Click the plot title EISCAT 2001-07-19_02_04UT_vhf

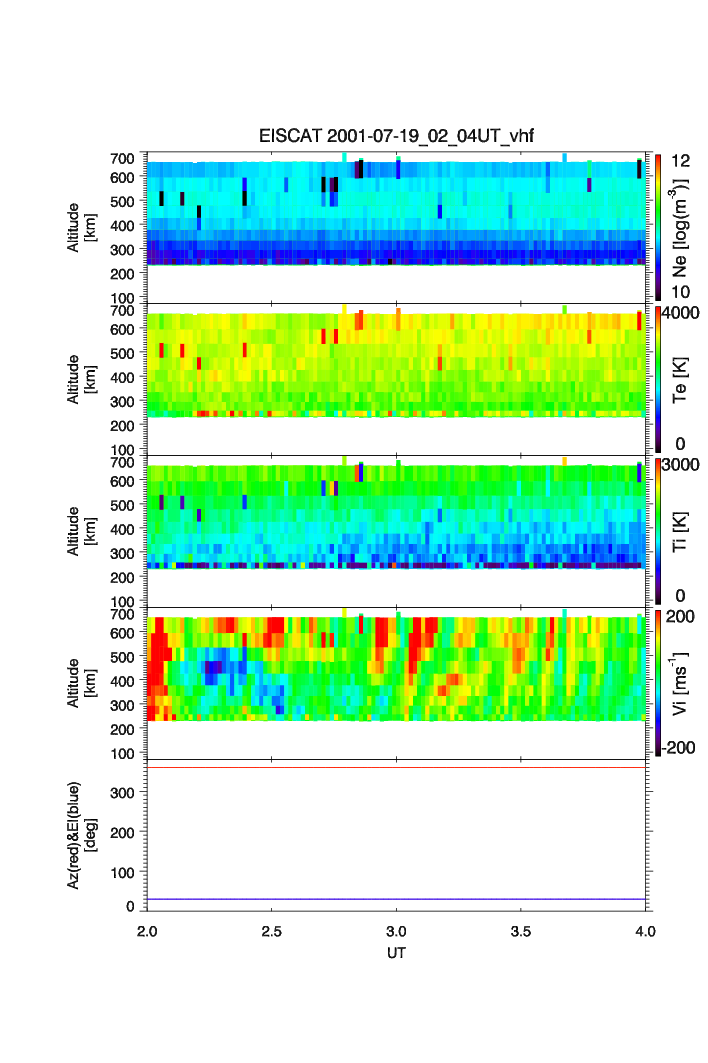397,137
